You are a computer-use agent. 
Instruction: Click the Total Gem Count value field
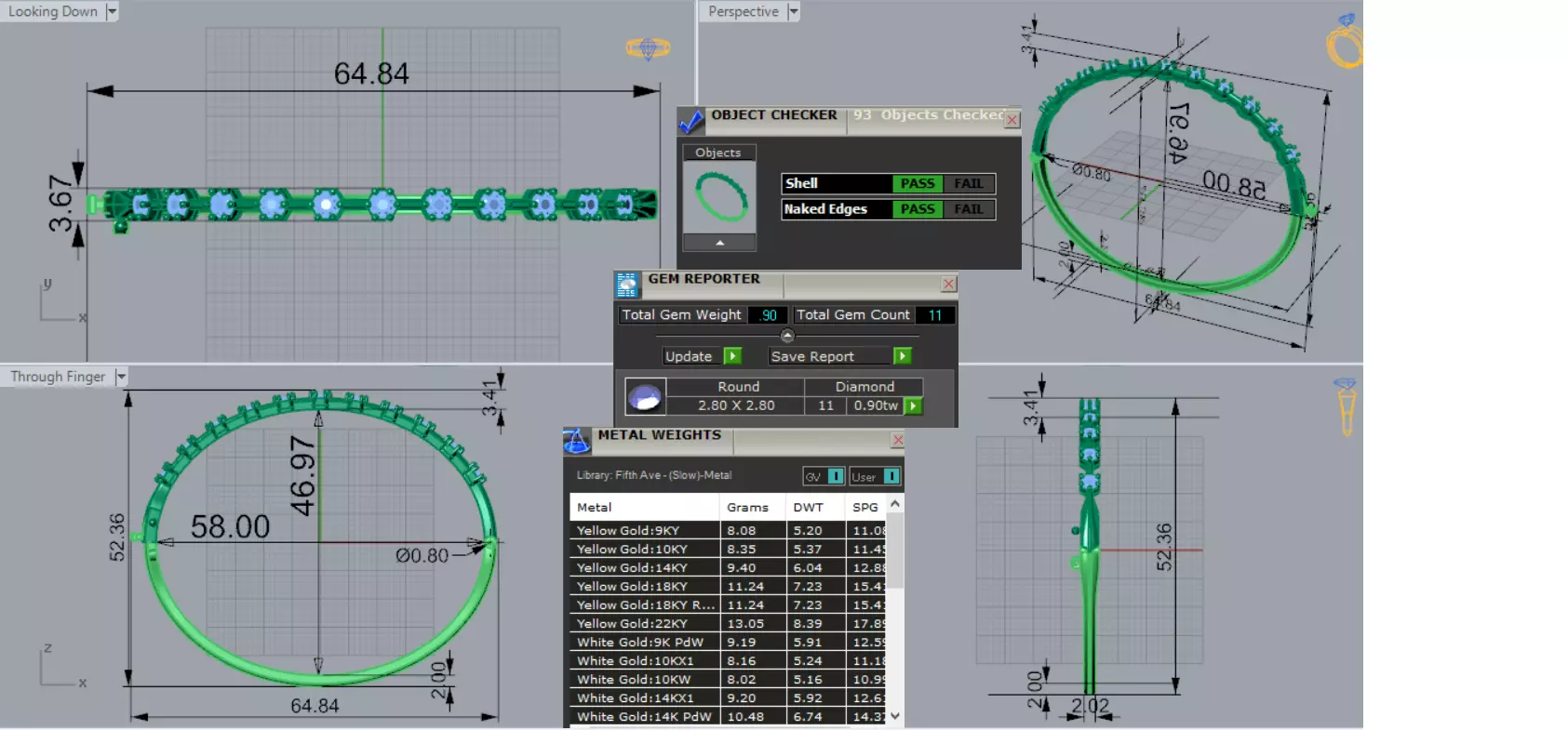pyautogui.click(x=935, y=315)
